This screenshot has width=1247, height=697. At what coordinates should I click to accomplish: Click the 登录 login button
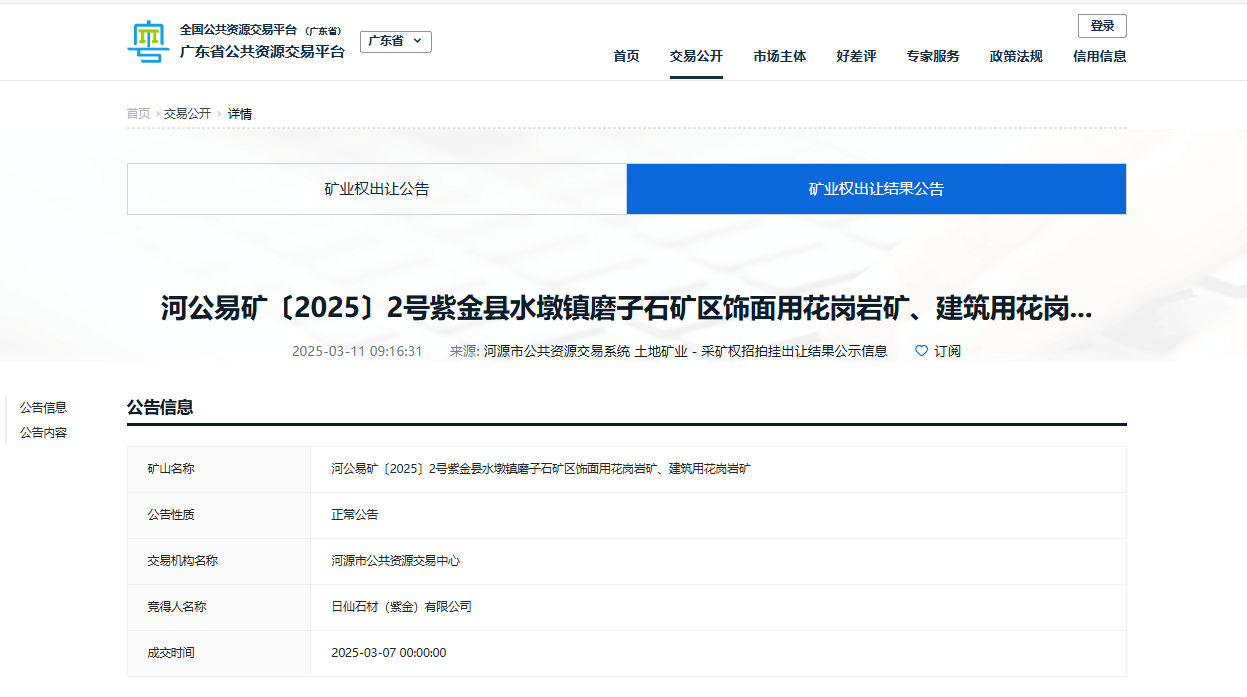(1102, 26)
